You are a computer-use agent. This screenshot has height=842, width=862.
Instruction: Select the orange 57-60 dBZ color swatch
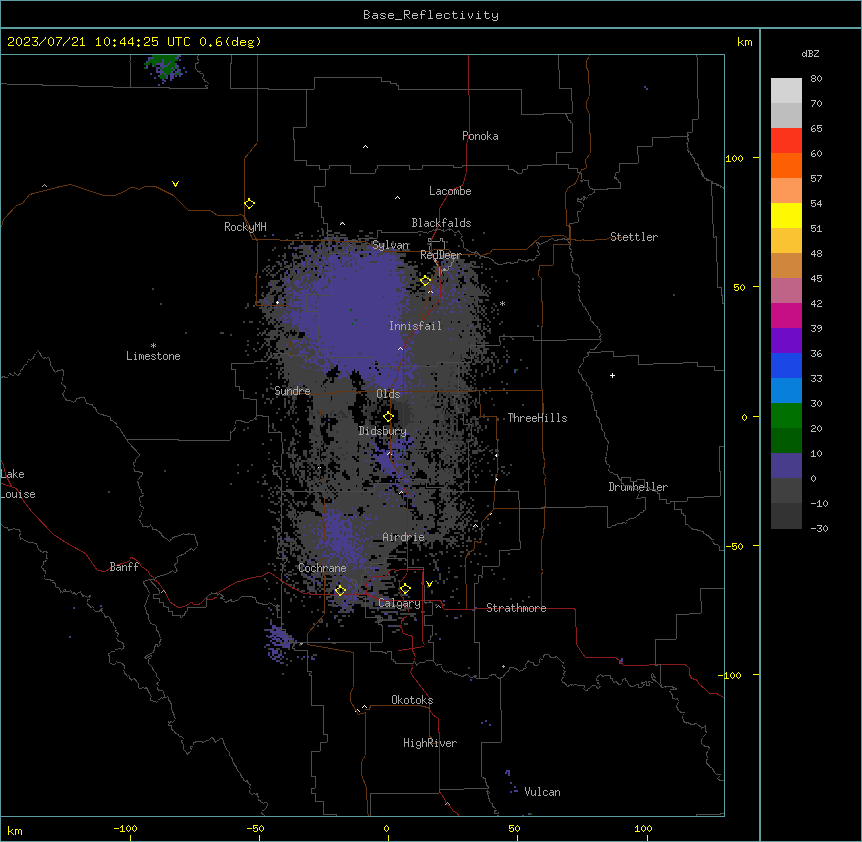tap(786, 165)
